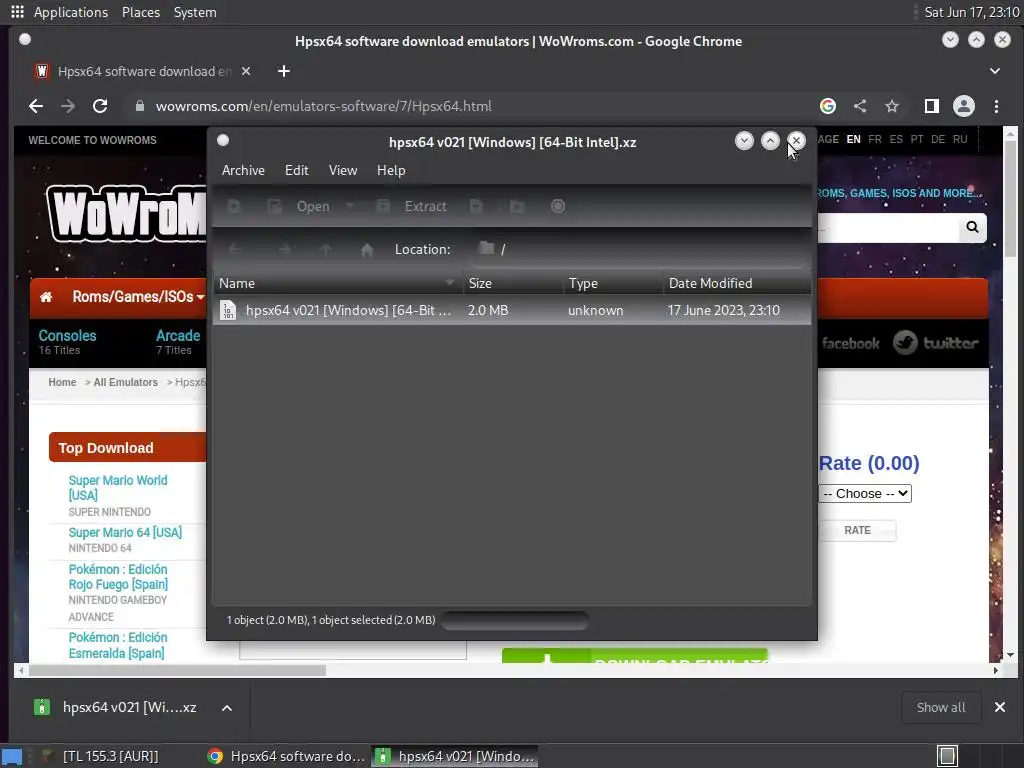This screenshot has height=768, width=1024.
Task: Open the Roms/Games/ISOs dropdown menu
Action: pyautogui.click(x=138, y=297)
